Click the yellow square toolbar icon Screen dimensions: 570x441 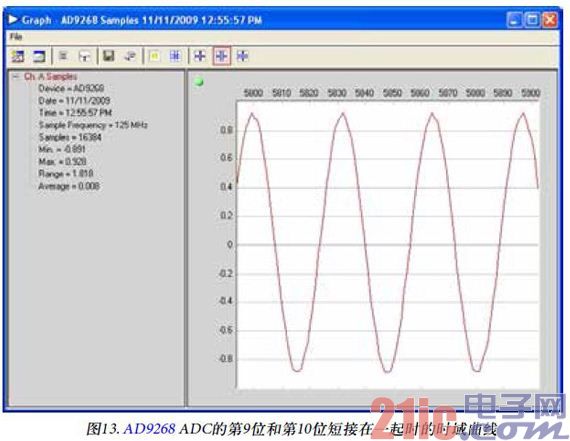pos(154,56)
